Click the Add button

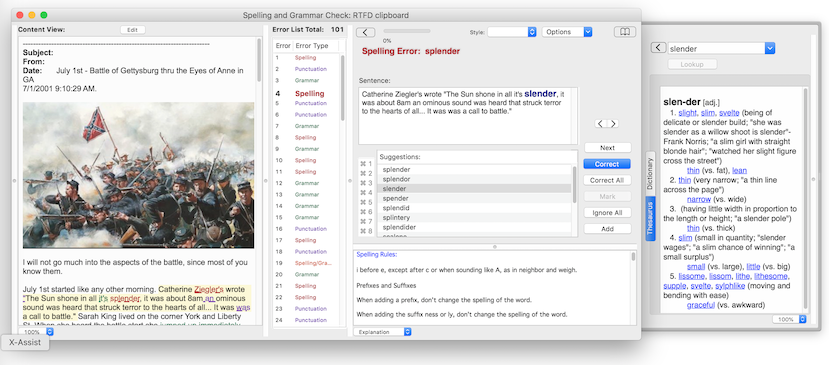(x=607, y=229)
